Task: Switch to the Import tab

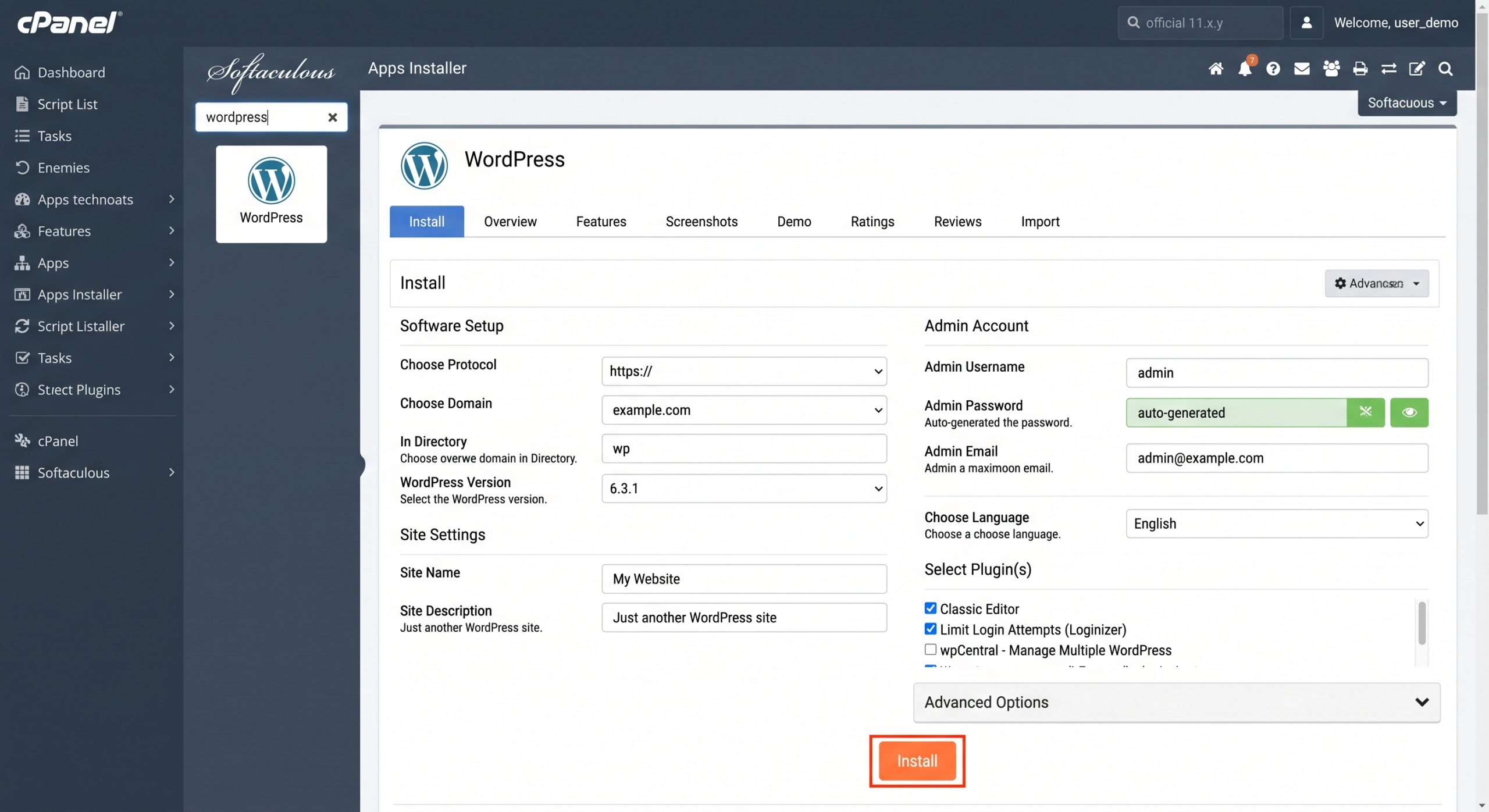Action: pos(1040,222)
